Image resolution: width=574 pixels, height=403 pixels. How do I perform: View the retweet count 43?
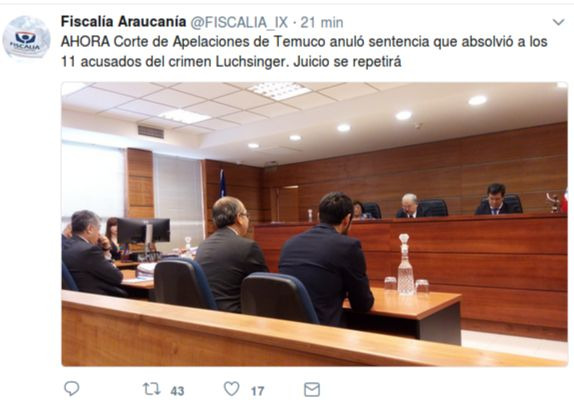177,391
